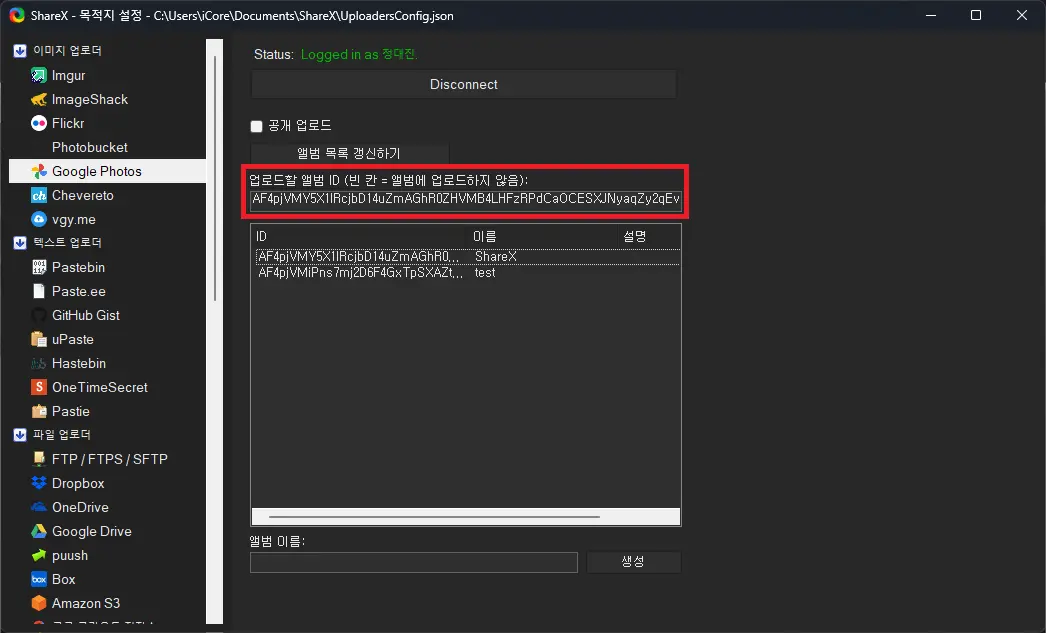Select the Imgur uploader
The image size is (1046, 633).
tap(66, 75)
